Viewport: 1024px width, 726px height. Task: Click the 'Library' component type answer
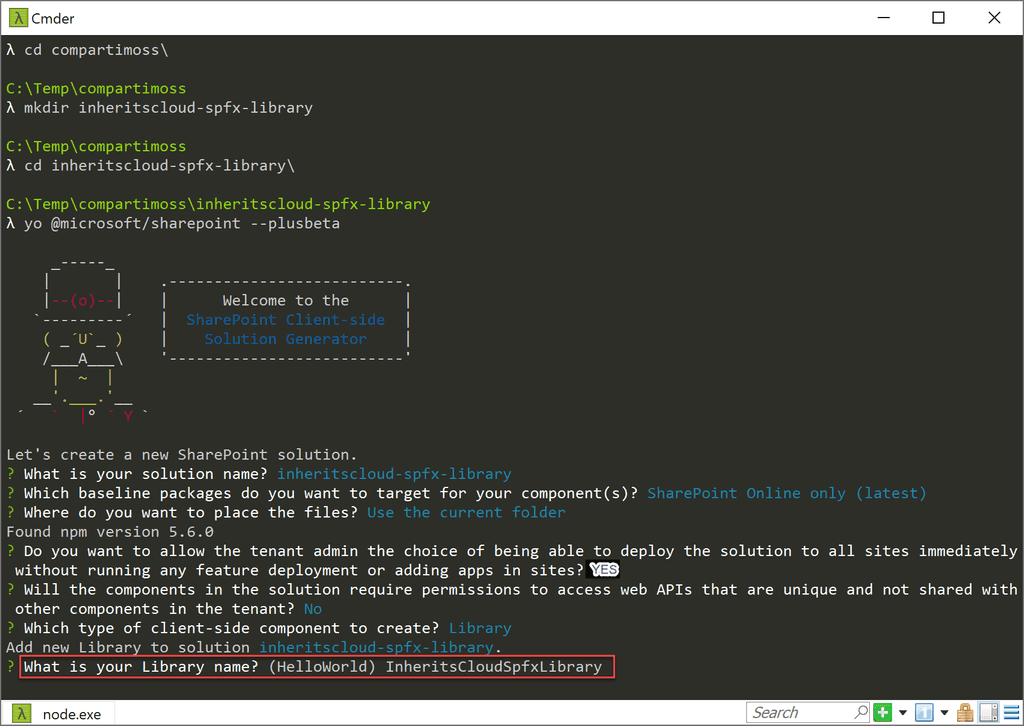click(480, 628)
